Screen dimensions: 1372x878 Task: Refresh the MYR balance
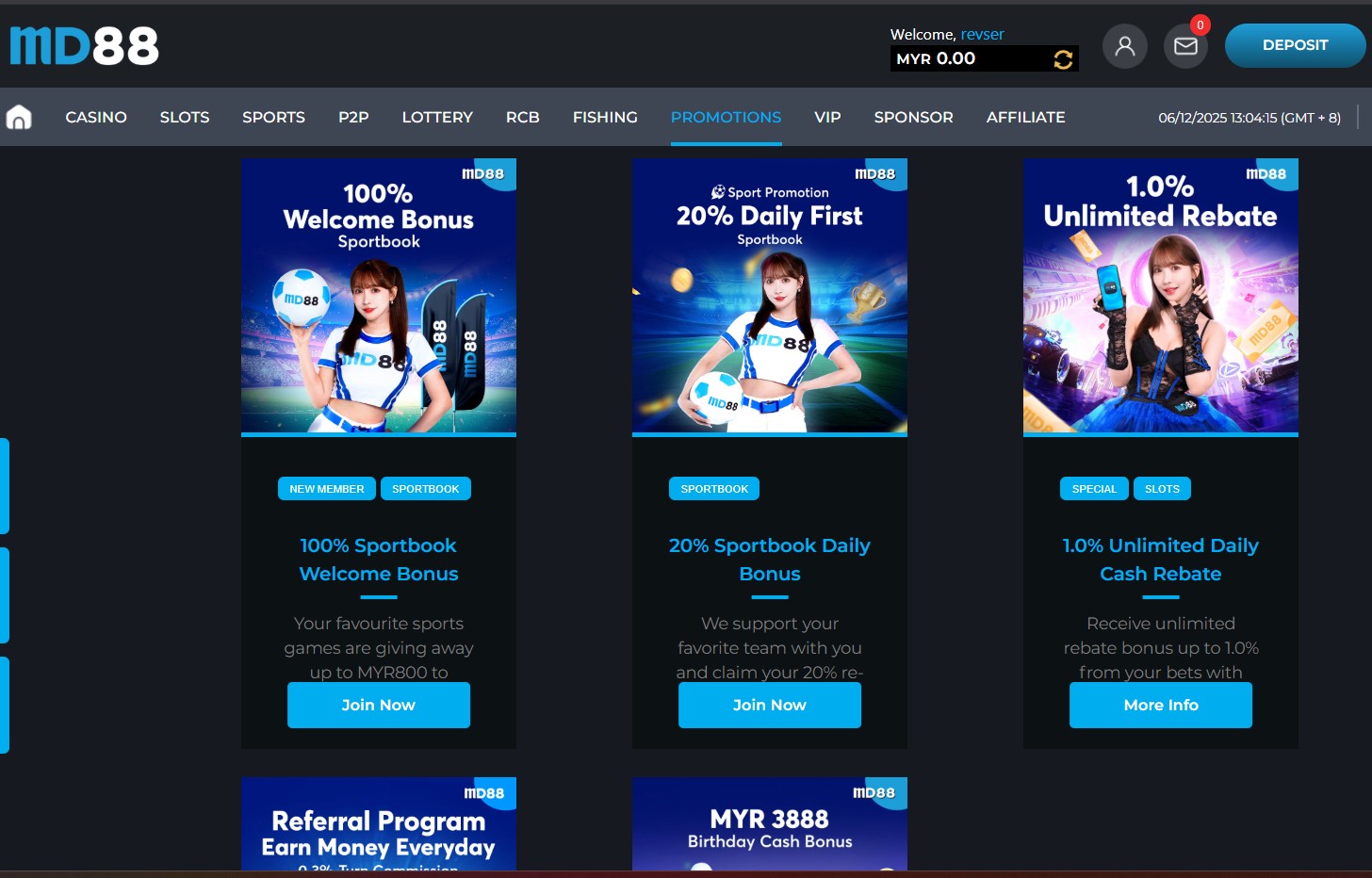(1063, 59)
